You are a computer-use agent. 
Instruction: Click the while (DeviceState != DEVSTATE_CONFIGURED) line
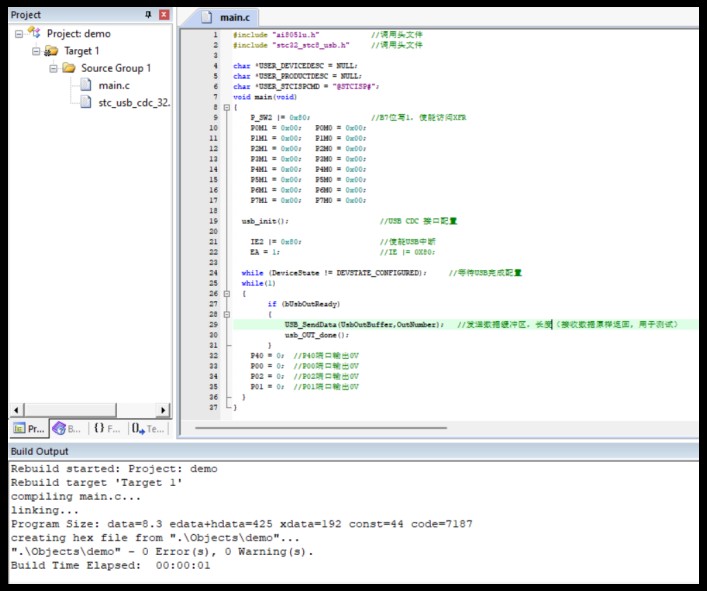334,273
